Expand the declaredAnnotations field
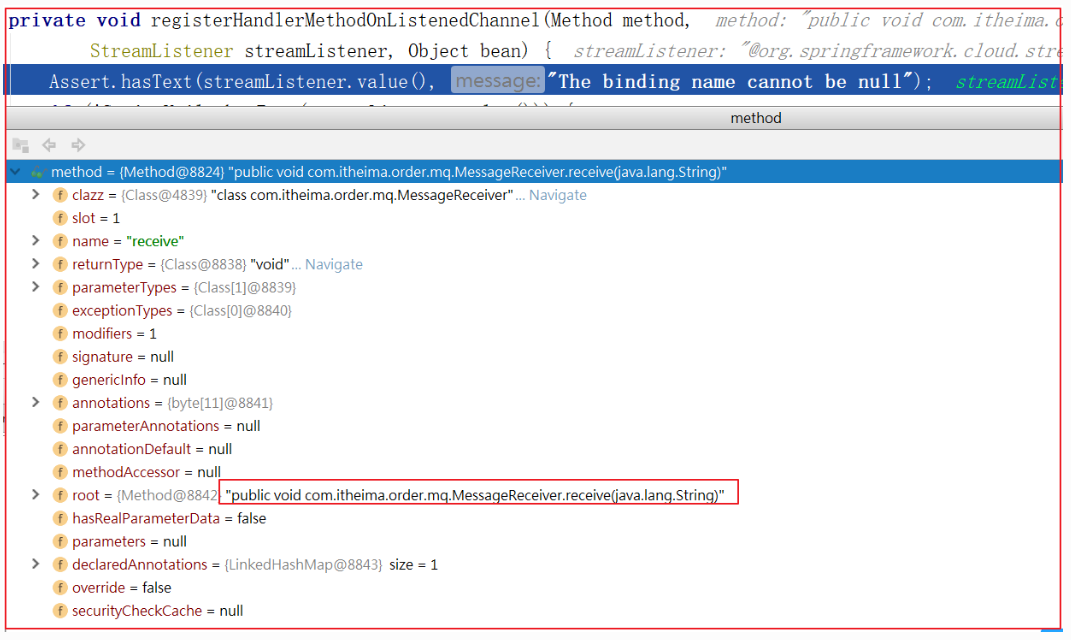 (36, 564)
